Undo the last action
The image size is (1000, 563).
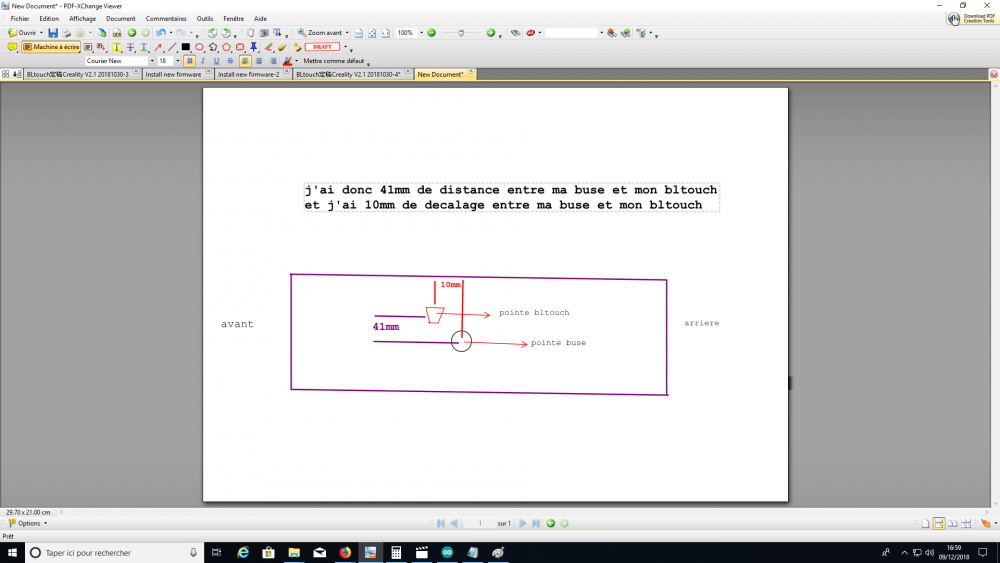(161, 33)
